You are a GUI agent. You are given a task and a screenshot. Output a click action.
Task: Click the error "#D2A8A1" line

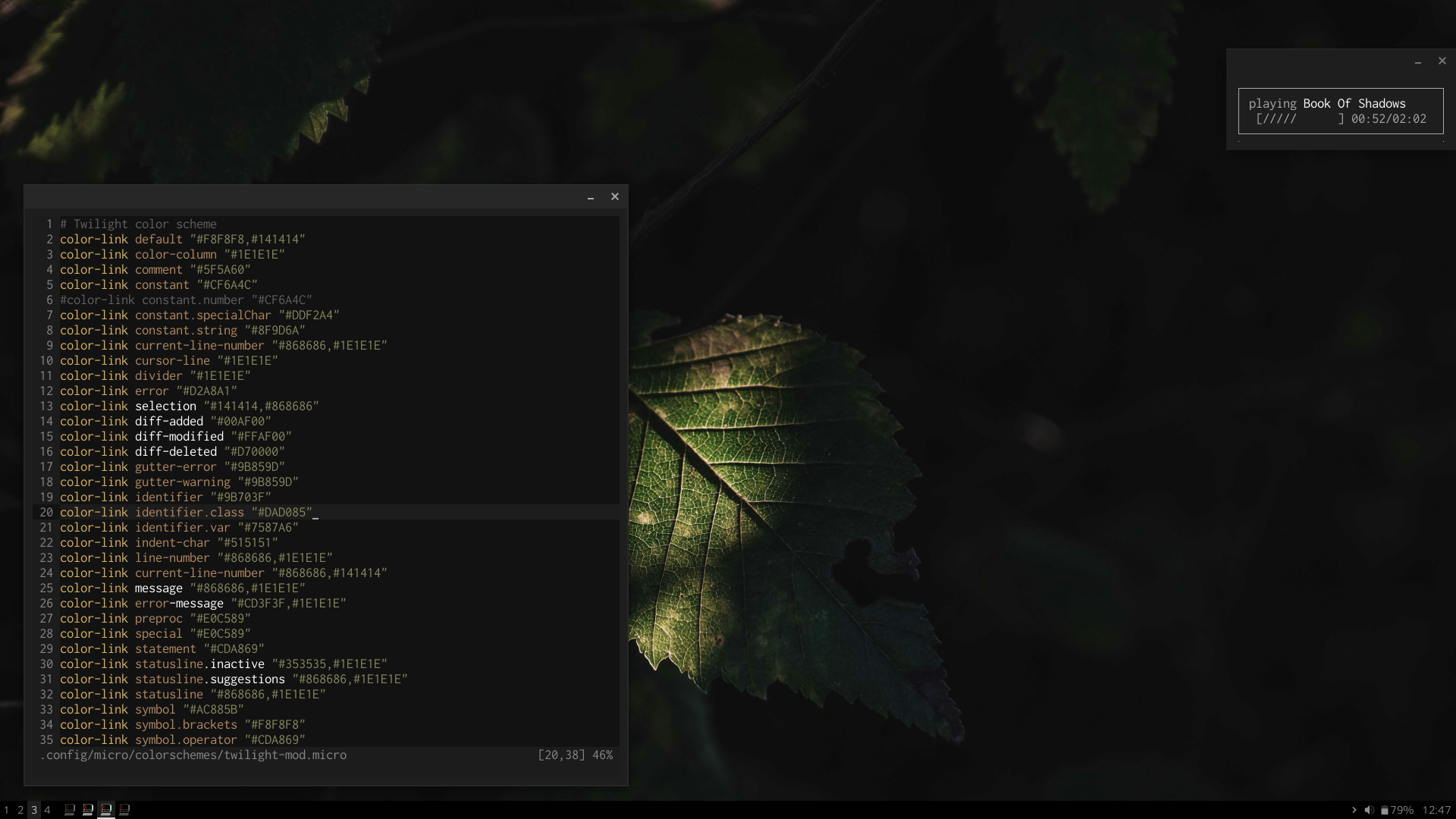click(149, 391)
